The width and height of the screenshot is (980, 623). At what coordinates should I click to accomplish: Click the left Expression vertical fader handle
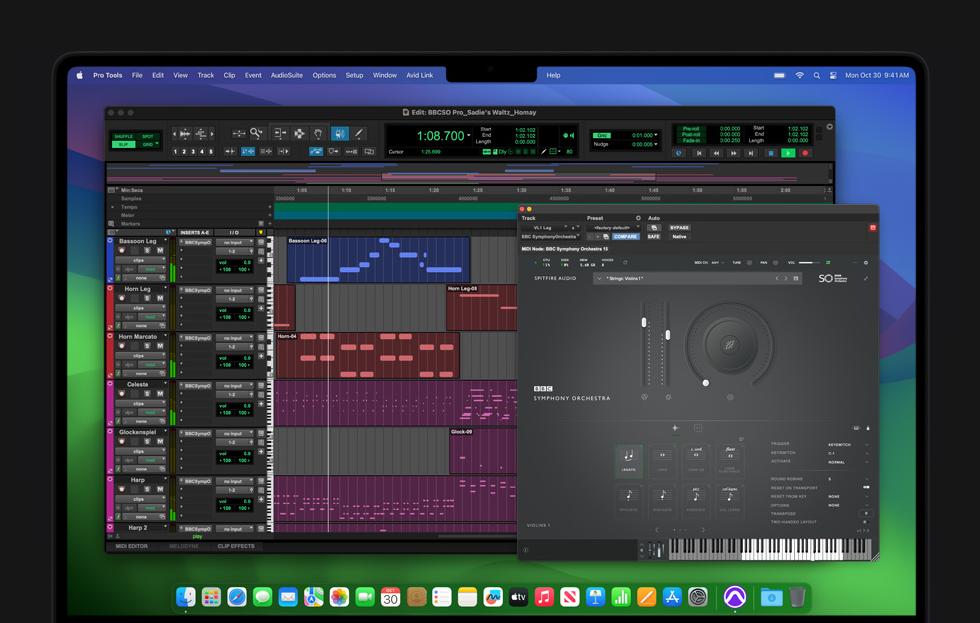point(644,322)
